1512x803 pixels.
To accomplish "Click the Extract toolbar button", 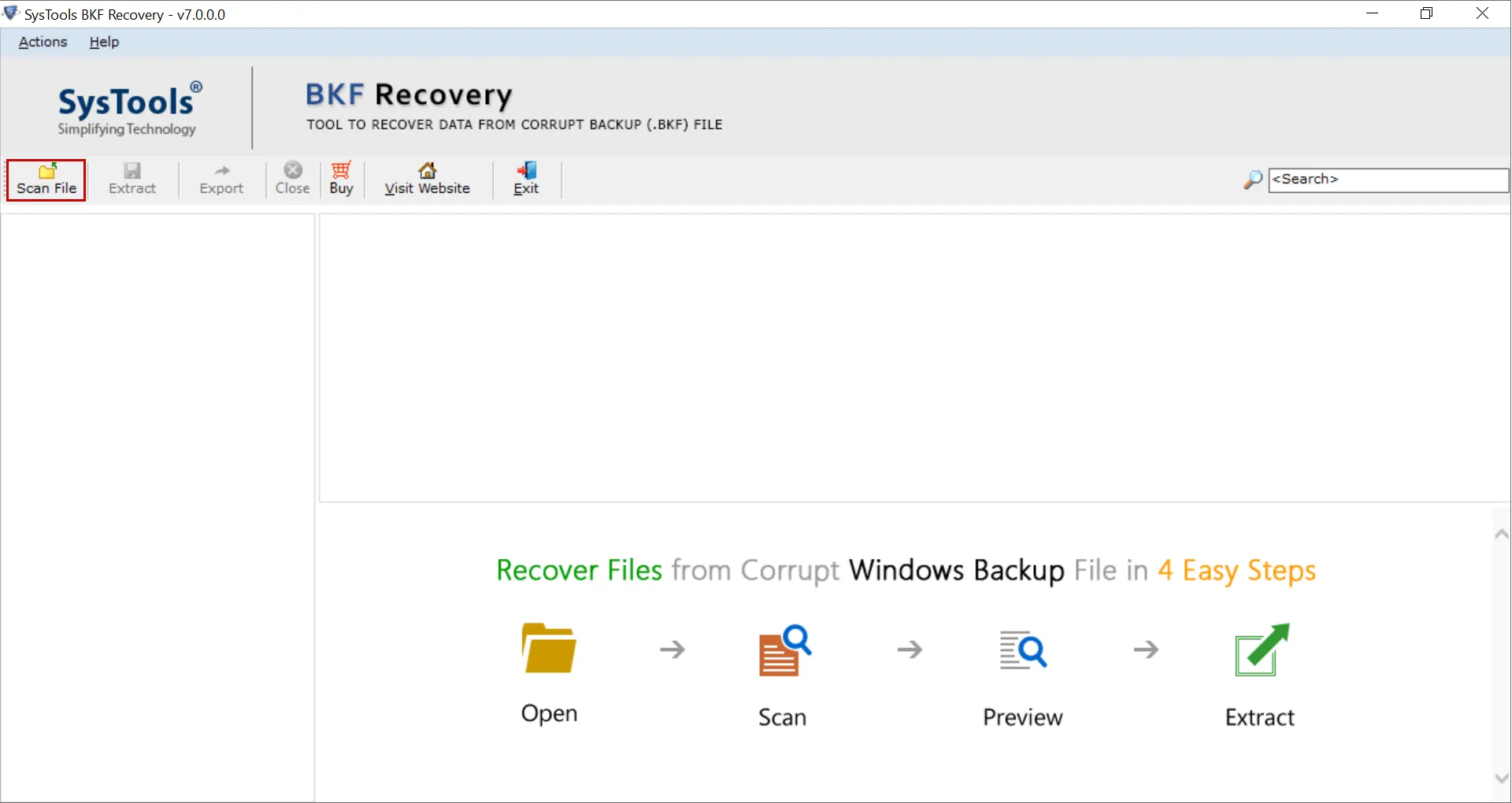I will coord(132,179).
